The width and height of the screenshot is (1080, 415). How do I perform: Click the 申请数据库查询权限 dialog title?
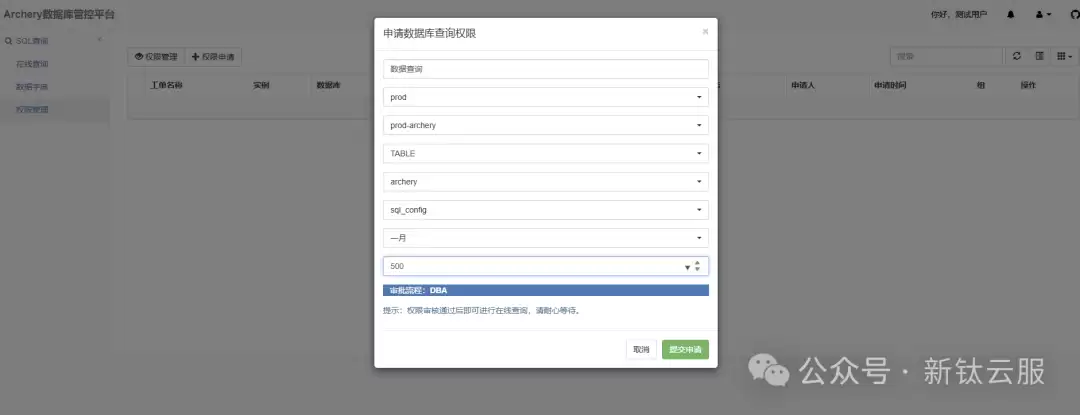(429, 33)
